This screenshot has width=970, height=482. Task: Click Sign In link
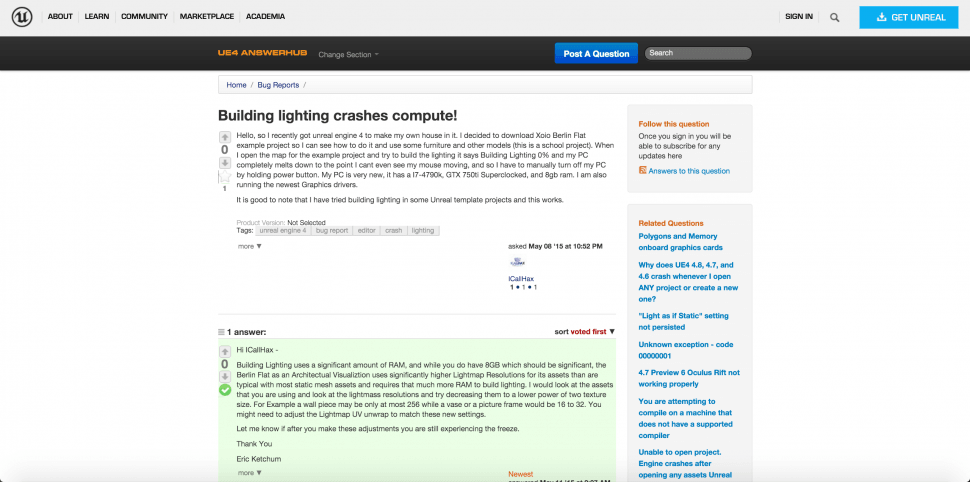pyautogui.click(x=799, y=17)
